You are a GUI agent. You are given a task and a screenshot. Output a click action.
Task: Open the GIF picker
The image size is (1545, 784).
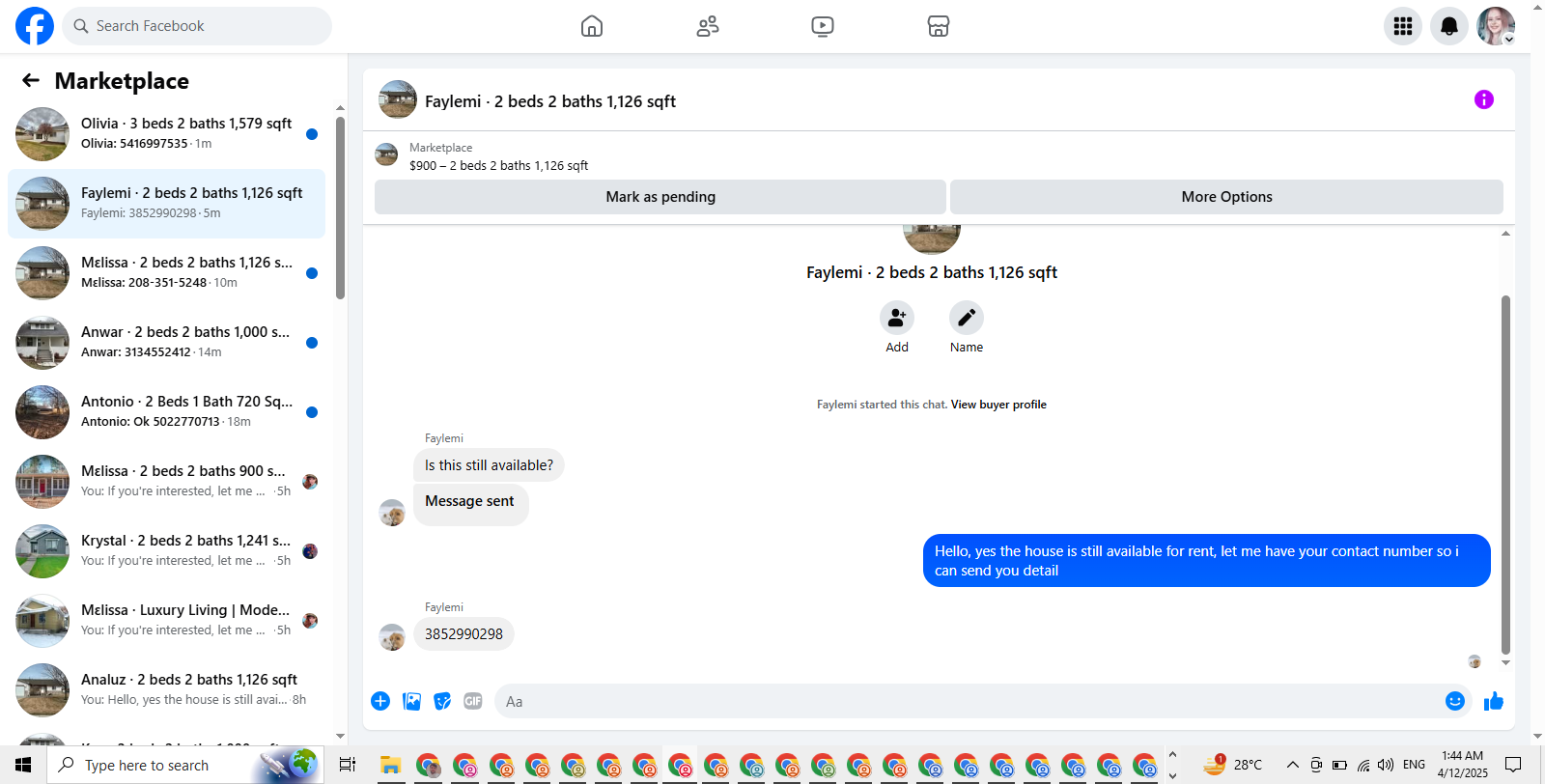[x=473, y=701]
